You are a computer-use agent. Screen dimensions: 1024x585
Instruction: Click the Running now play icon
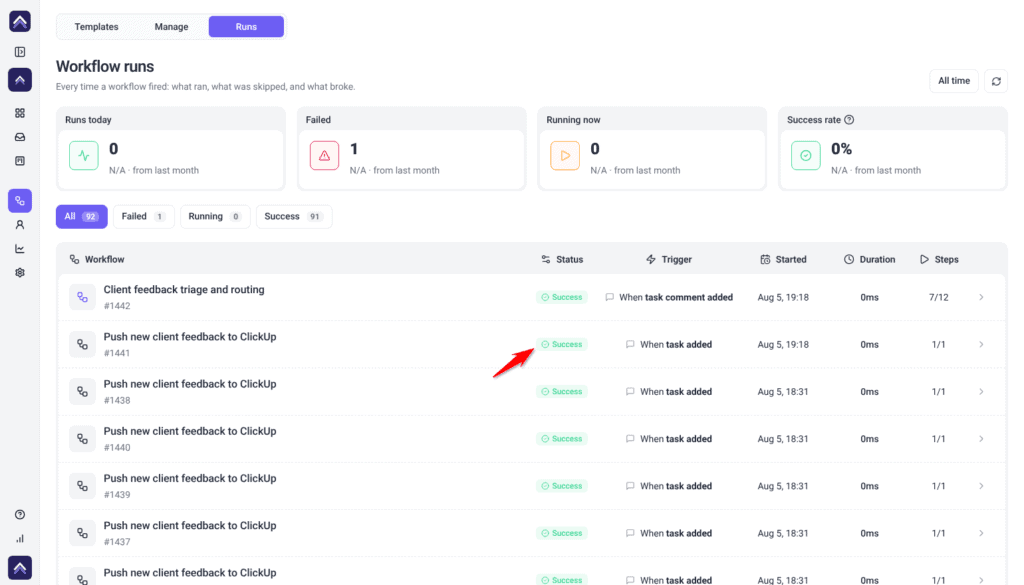point(565,155)
